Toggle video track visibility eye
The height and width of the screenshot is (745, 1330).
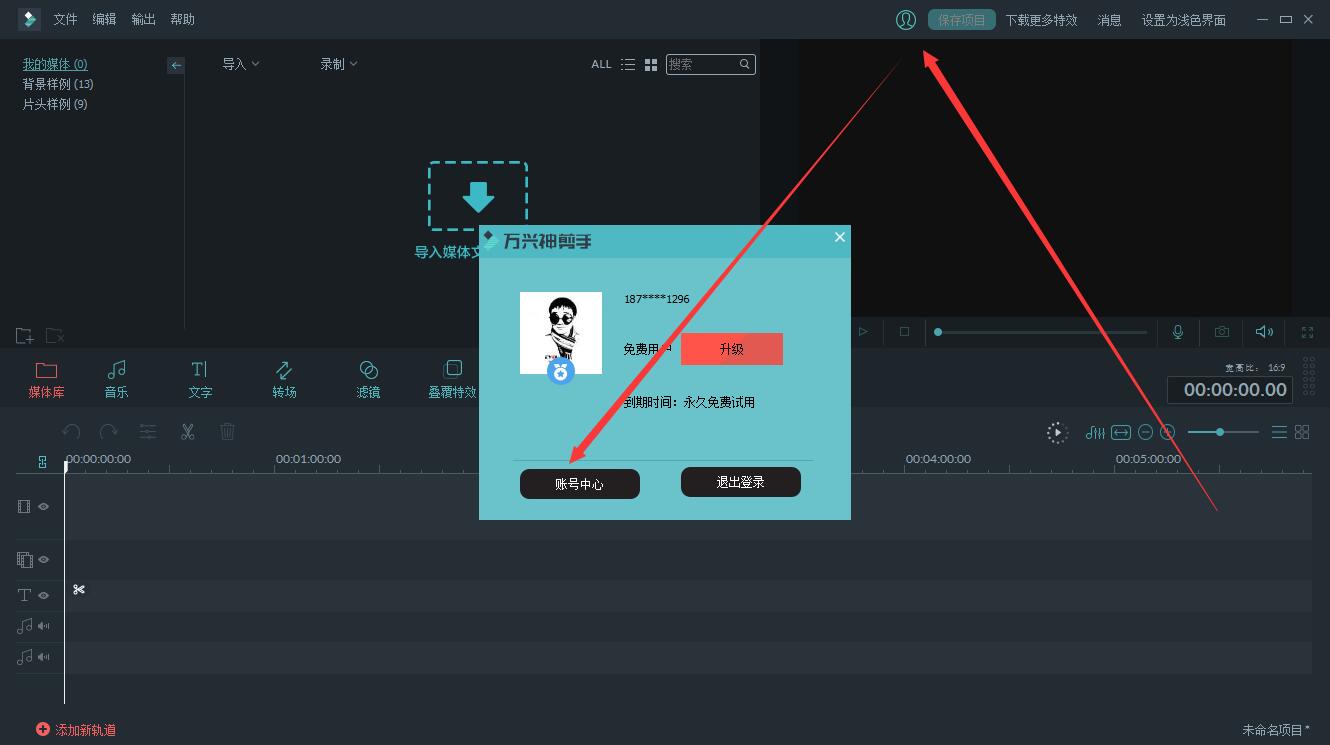tap(43, 507)
